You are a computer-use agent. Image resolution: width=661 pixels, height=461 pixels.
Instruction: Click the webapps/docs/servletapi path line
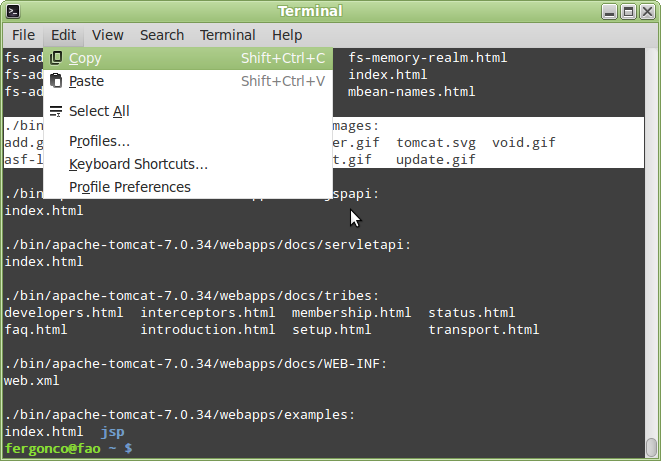tap(208, 245)
